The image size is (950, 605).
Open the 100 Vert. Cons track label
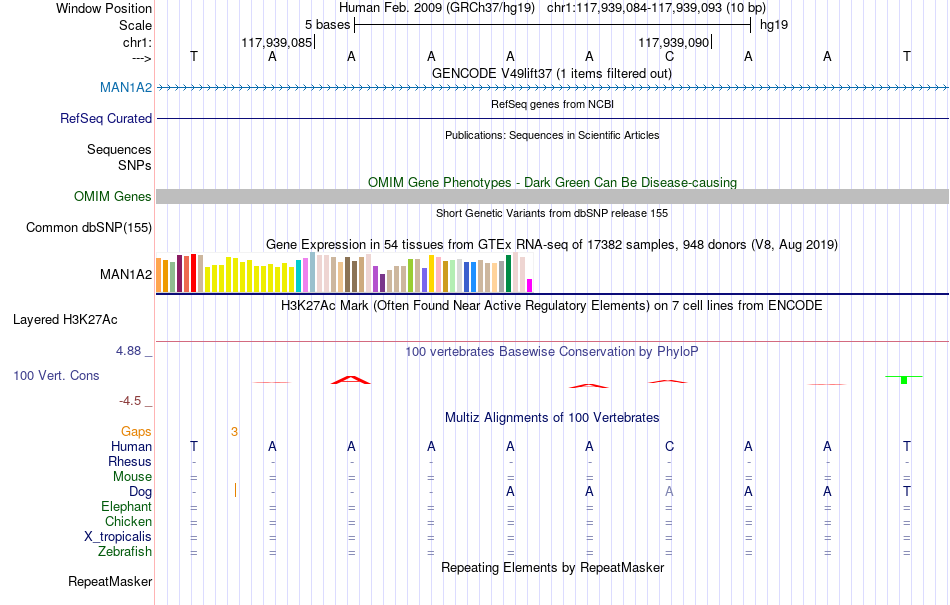tap(56, 375)
